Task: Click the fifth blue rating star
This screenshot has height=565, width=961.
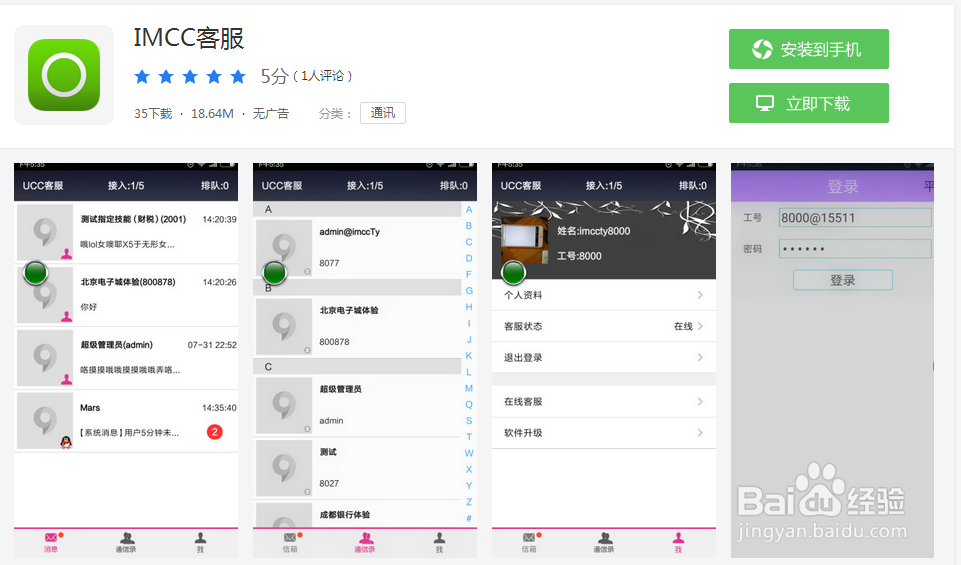Action: coord(238,77)
